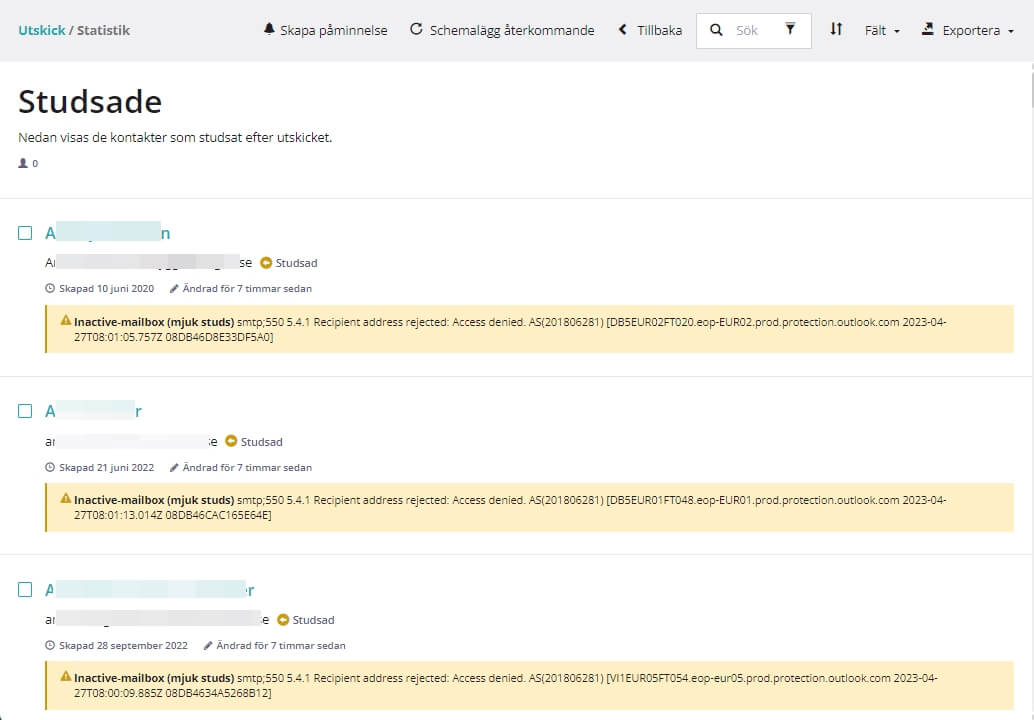Click the refresh icon for recurring schedule
The image size is (1034, 720).
pyautogui.click(x=416, y=29)
